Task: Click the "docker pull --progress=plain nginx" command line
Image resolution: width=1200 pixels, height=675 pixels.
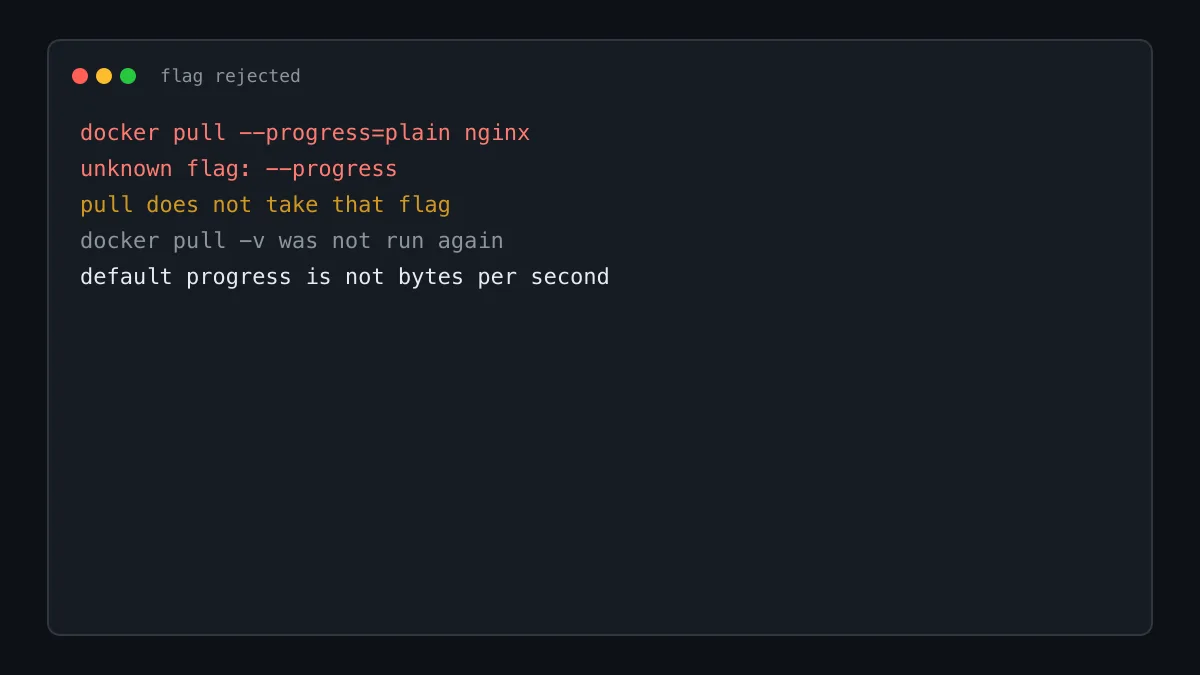Action: (305, 133)
